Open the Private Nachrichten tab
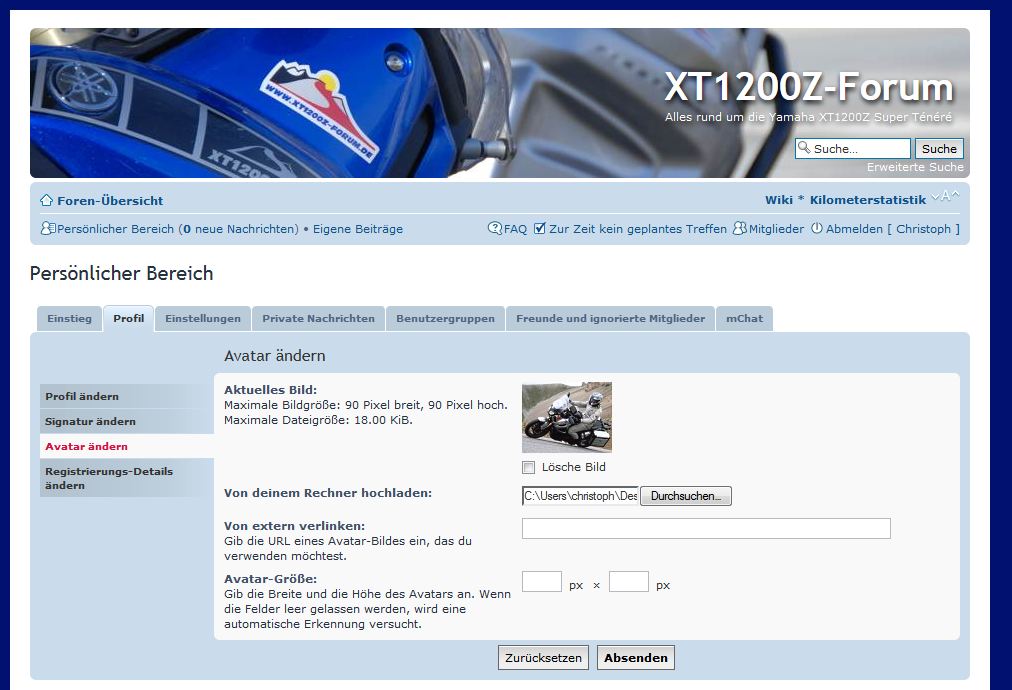The width and height of the screenshot is (1012, 690). click(318, 319)
